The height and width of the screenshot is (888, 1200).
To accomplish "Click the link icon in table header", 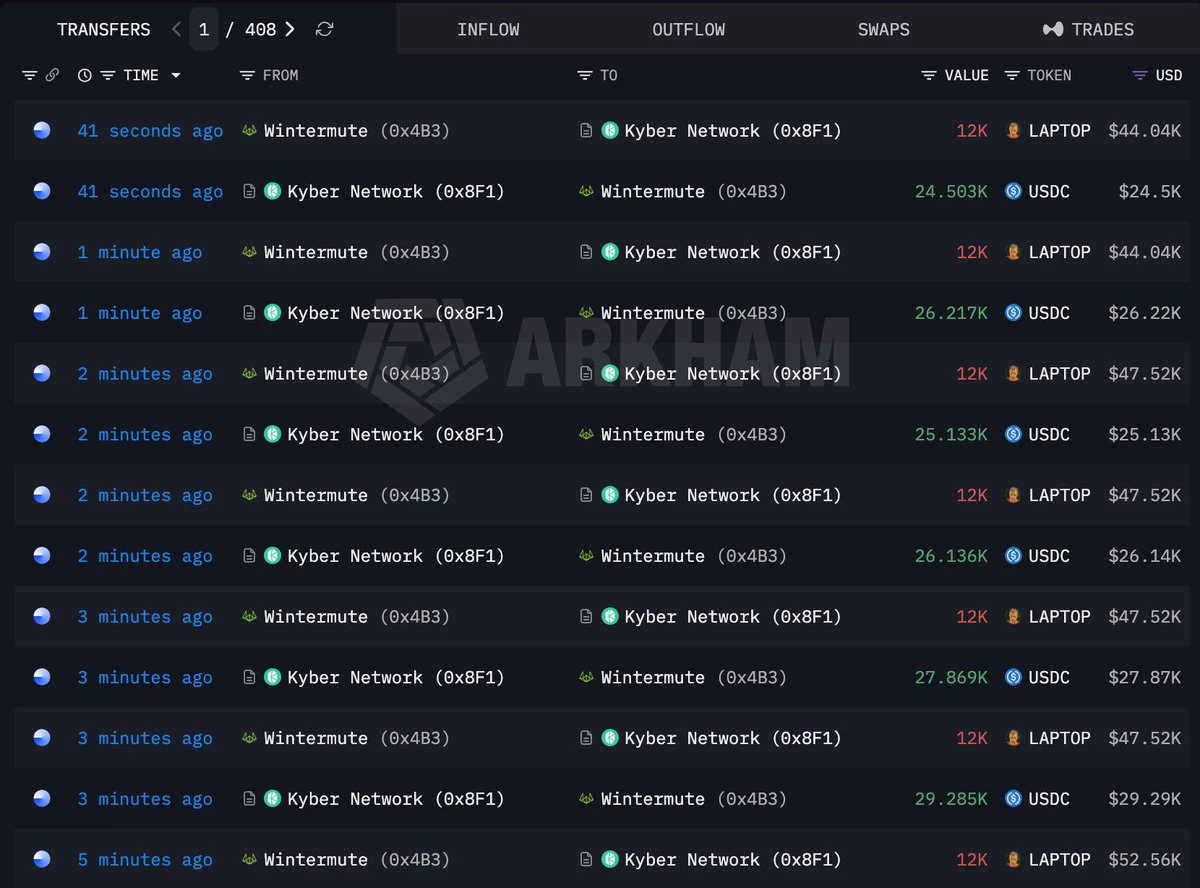I will pos(52,75).
